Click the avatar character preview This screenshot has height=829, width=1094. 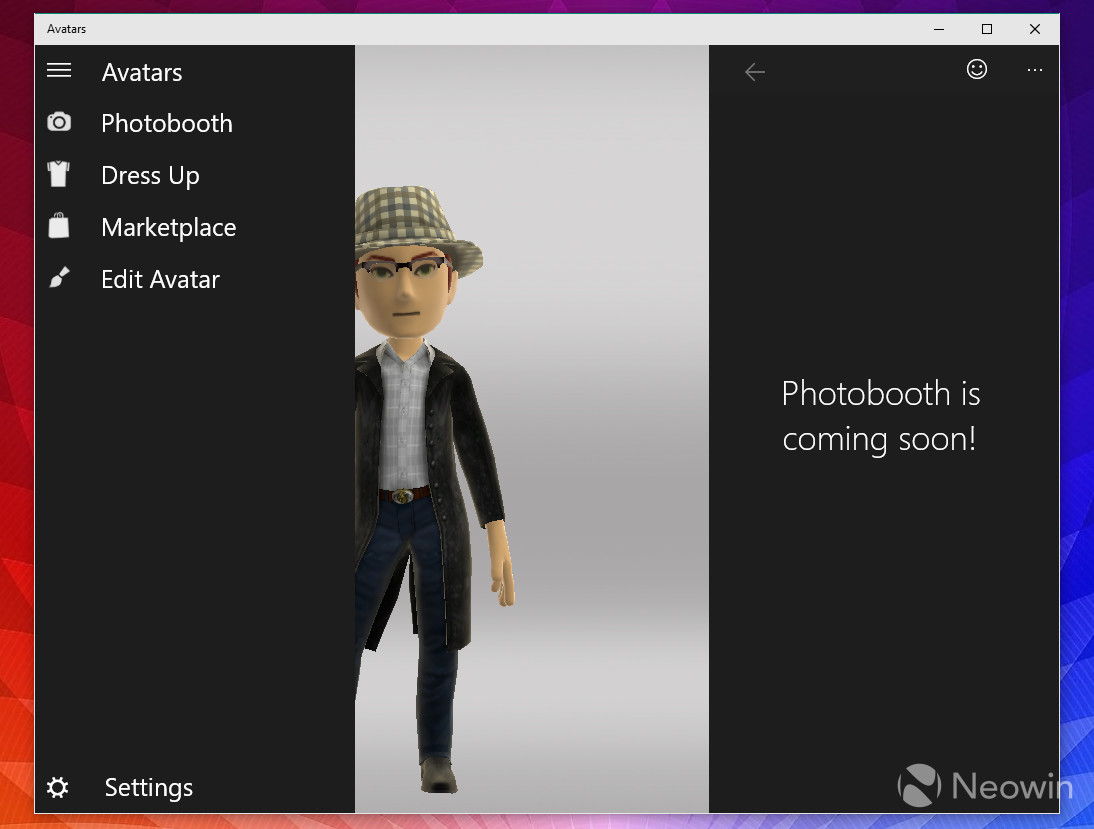tap(435, 488)
